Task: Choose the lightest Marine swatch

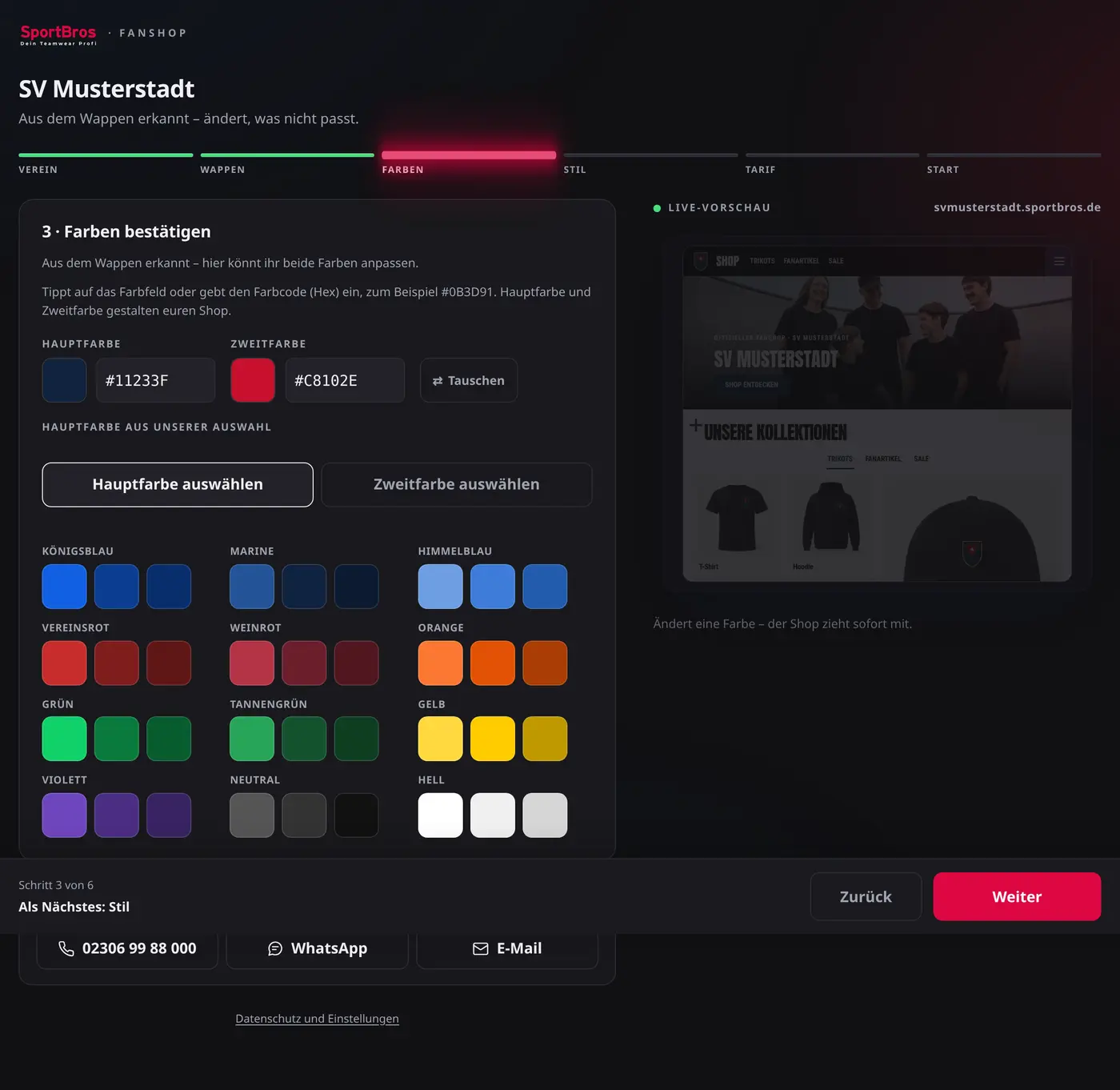Action: click(252, 587)
